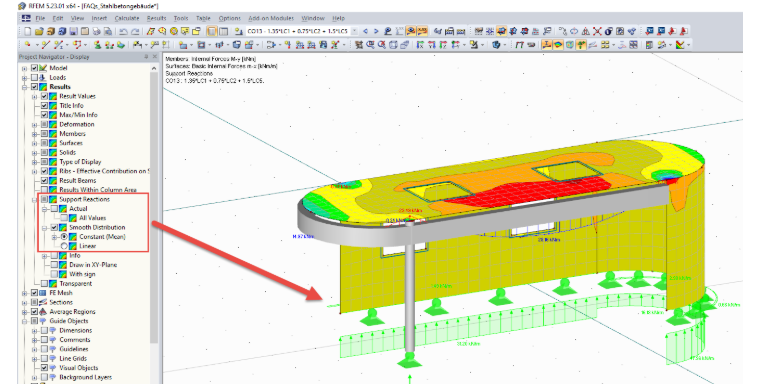Screen dimensions: 760x384
Task: Close the Project Navigator panel
Action: click(x=155, y=57)
